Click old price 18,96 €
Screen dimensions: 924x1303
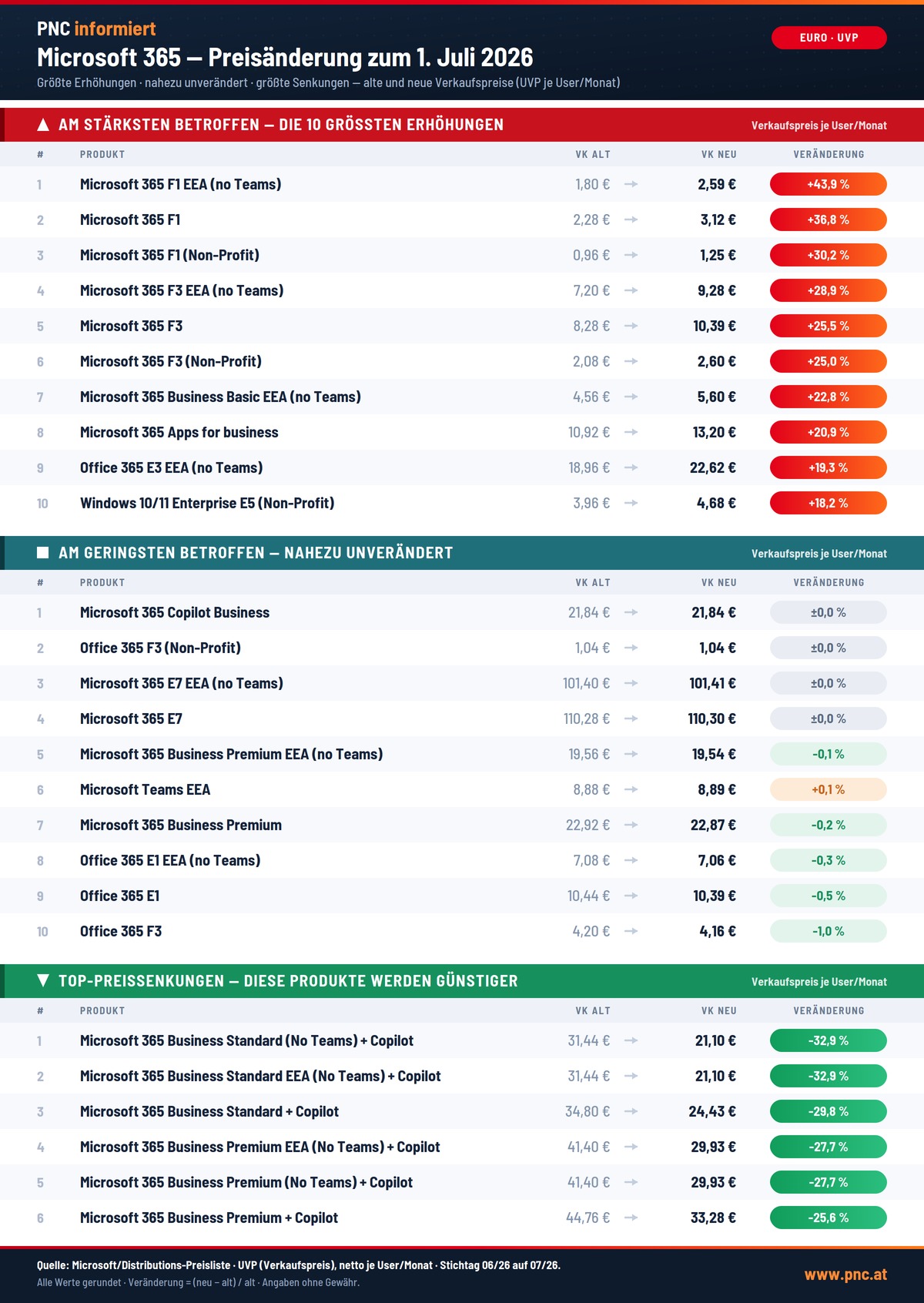click(589, 467)
